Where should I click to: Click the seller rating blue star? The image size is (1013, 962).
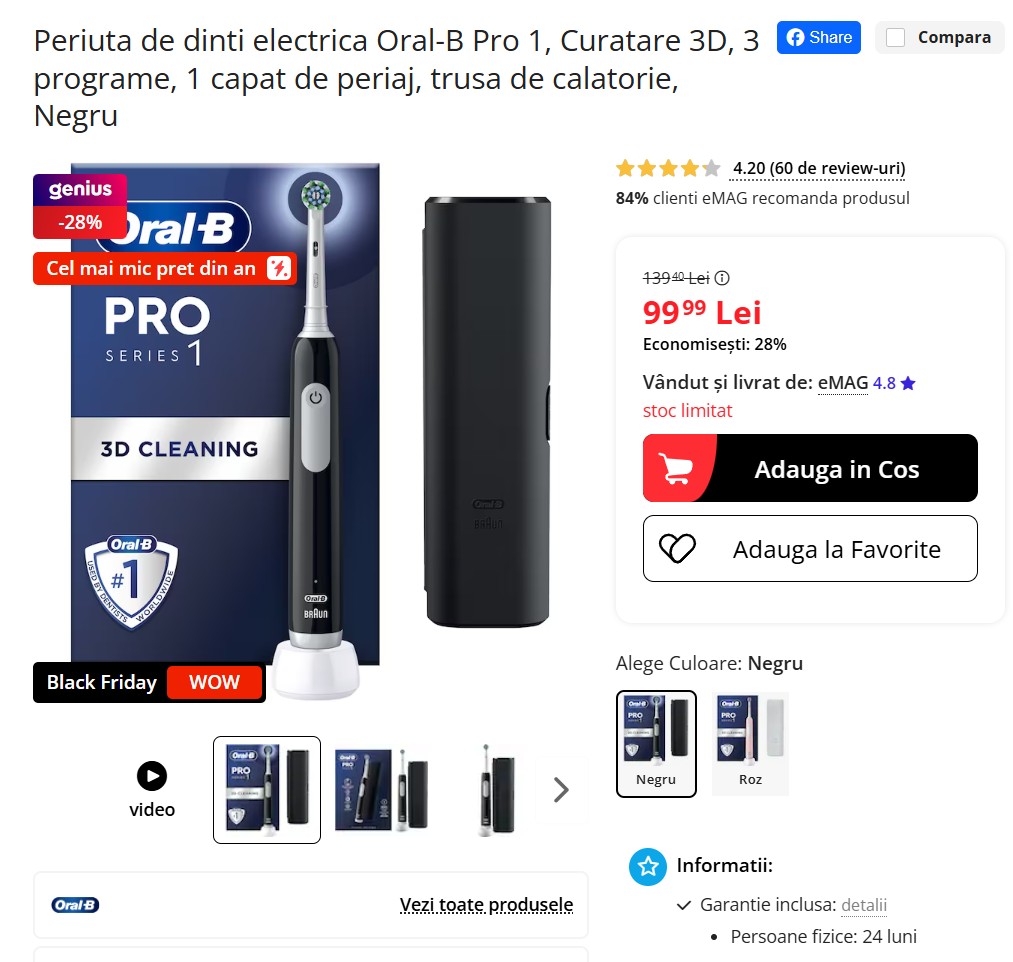click(x=908, y=383)
